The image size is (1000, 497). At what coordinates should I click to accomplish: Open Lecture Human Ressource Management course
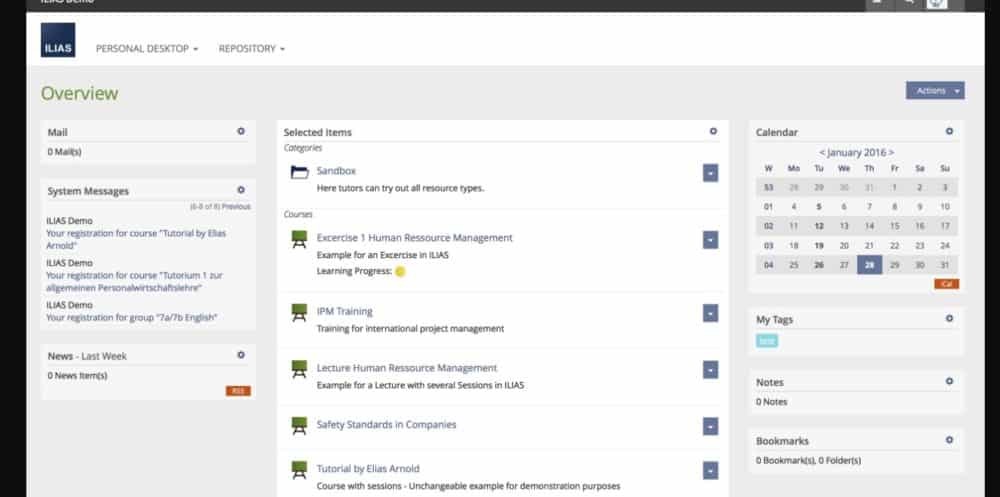tap(406, 368)
